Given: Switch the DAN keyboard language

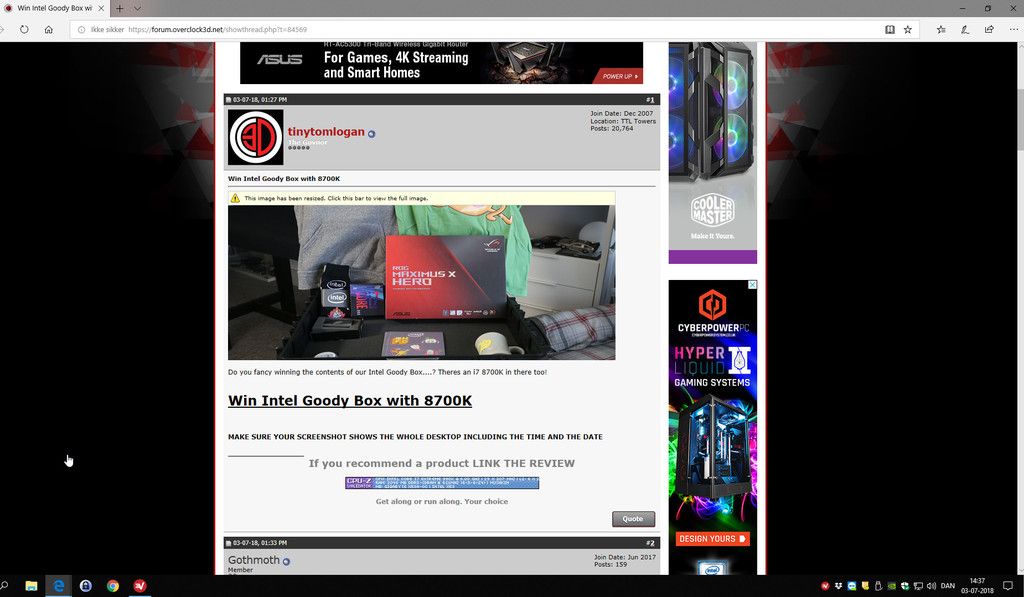Looking at the screenshot, I should pyautogui.click(x=948, y=586).
